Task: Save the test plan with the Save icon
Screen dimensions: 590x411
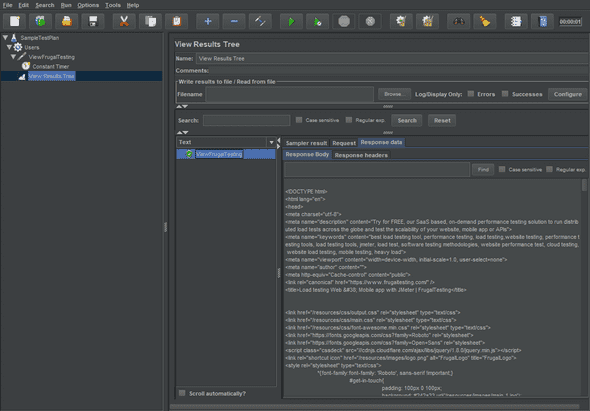Action: coord(93,21)
